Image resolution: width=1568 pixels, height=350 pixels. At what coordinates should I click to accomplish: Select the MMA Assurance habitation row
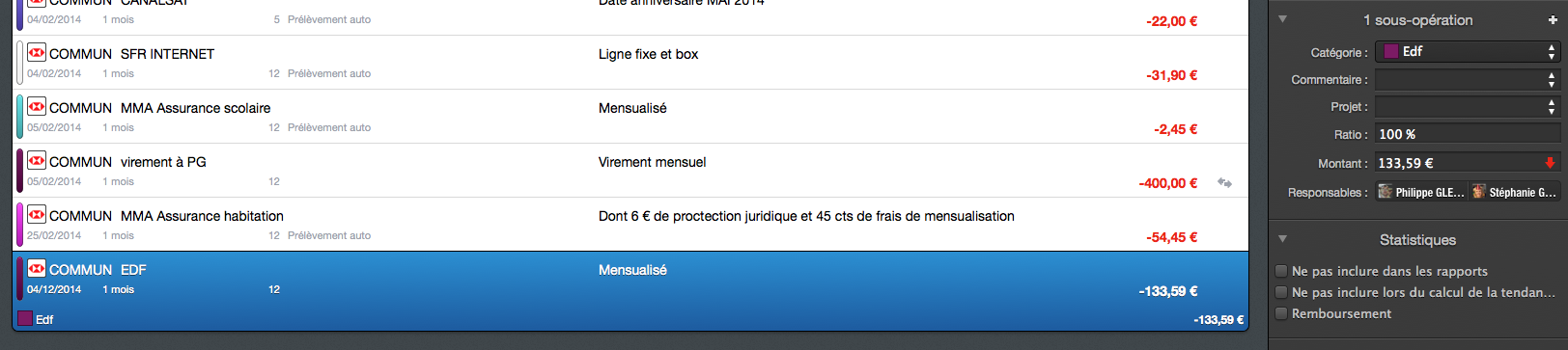tap(630, 225)
